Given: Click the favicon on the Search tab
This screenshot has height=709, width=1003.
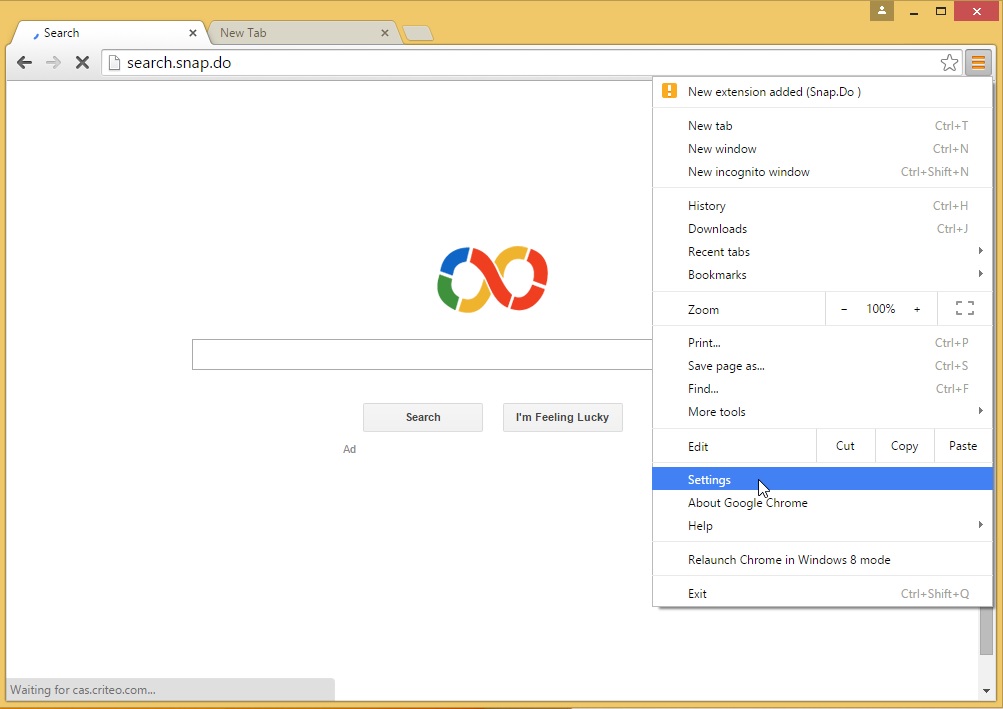Looking at the screenshot, I should pos(34,32).
